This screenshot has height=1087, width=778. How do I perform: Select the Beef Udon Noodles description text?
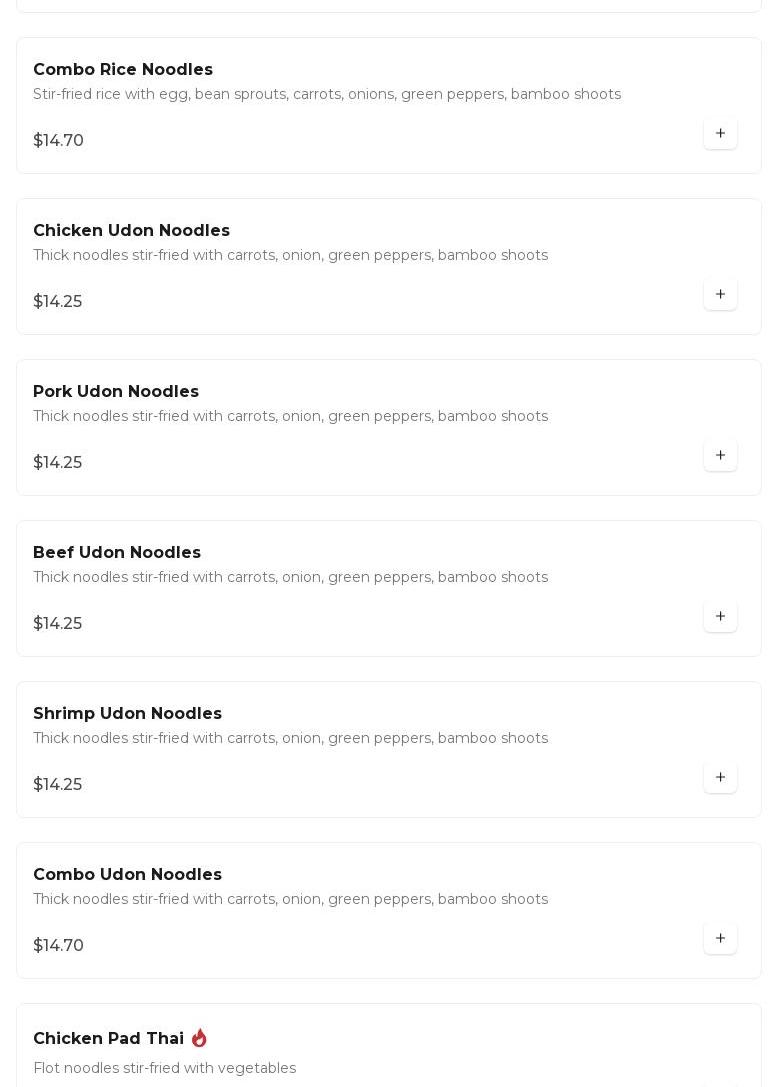pos(291,577)
